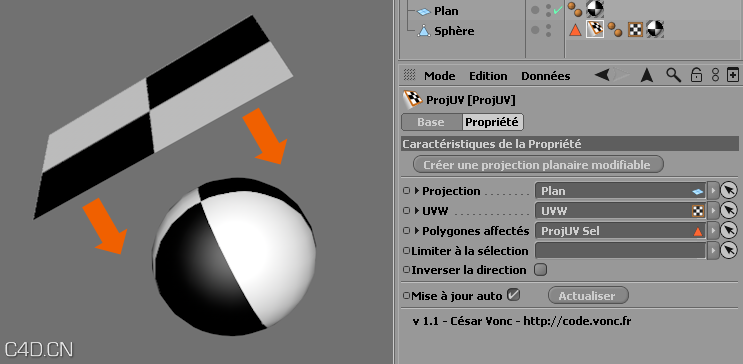
Task: Open the Mode menu
Action: pos(439,76)
